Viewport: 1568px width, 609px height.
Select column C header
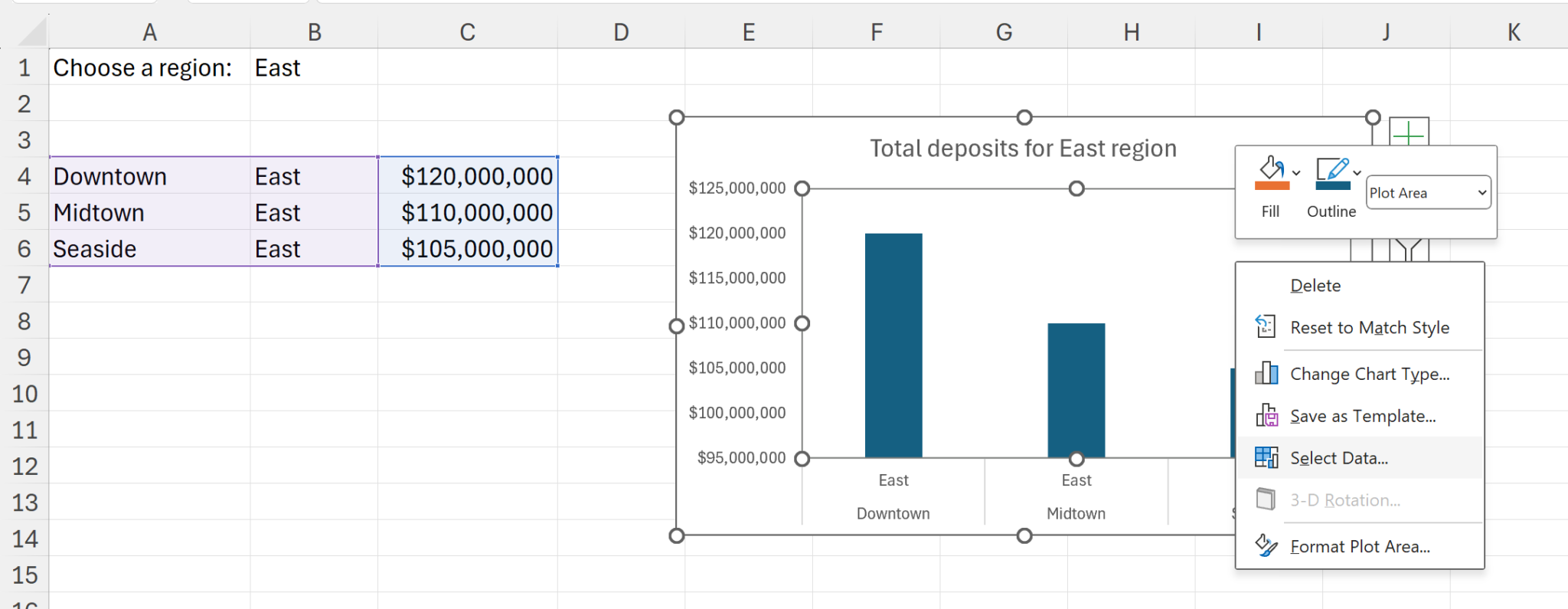click(x=467, y=32)
